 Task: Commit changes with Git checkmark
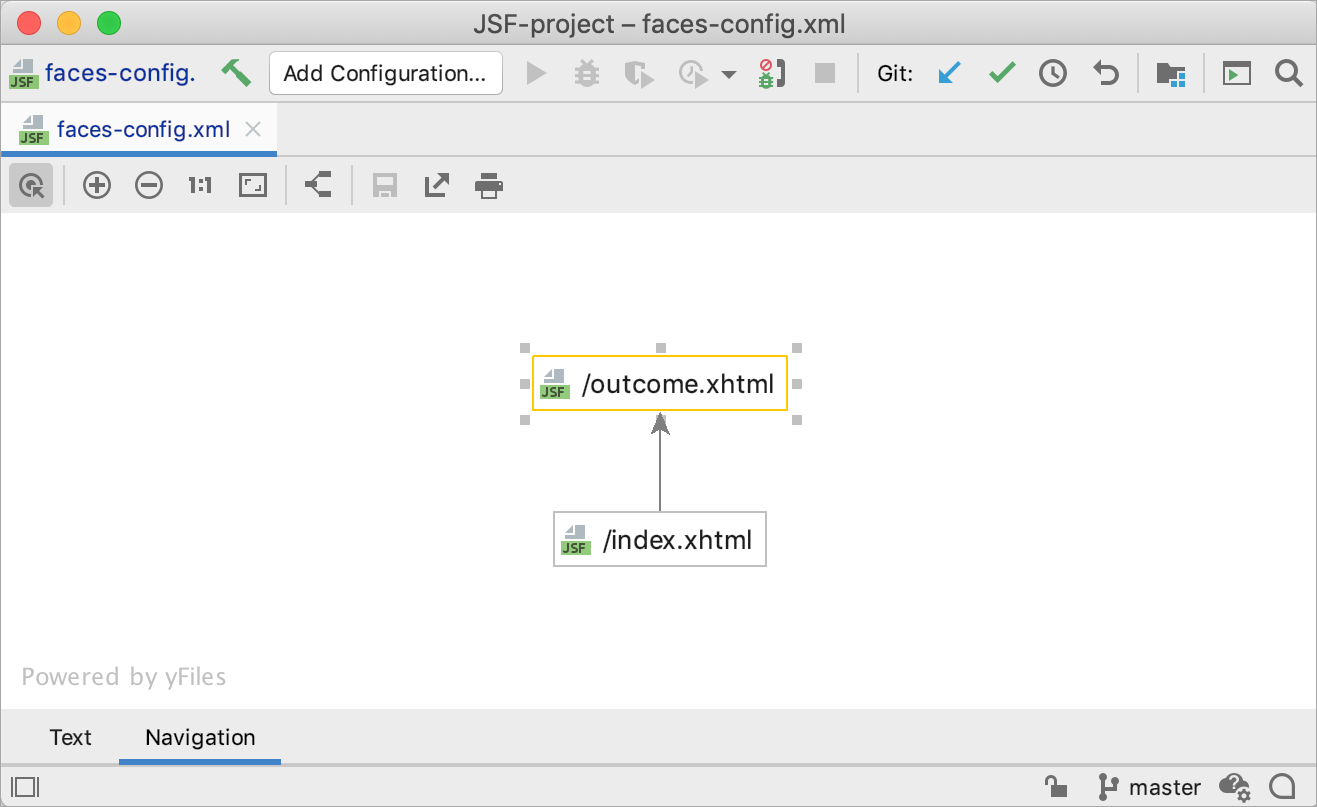tap(1002, 73)
